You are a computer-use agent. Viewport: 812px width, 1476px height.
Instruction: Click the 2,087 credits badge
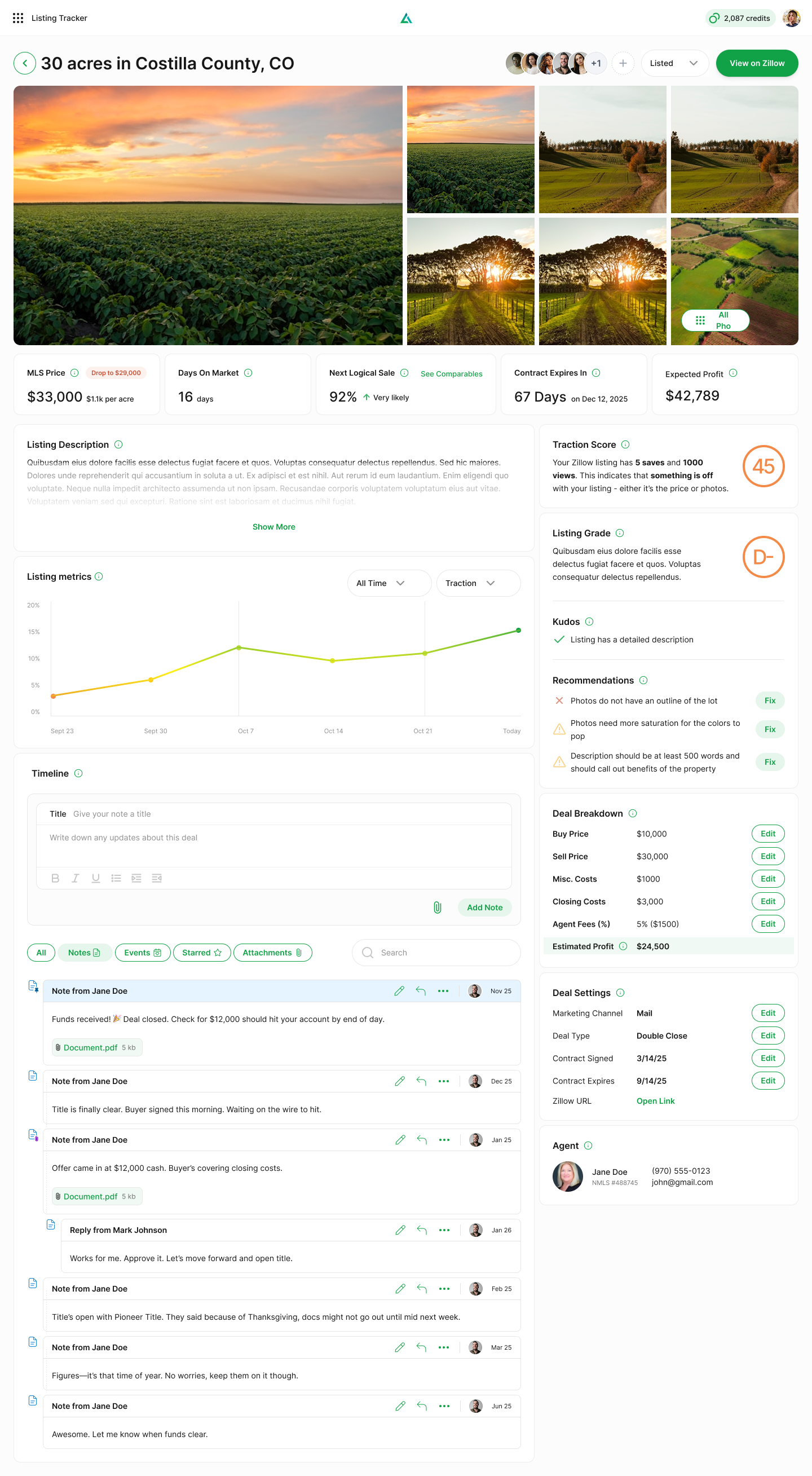pos(740,19)
